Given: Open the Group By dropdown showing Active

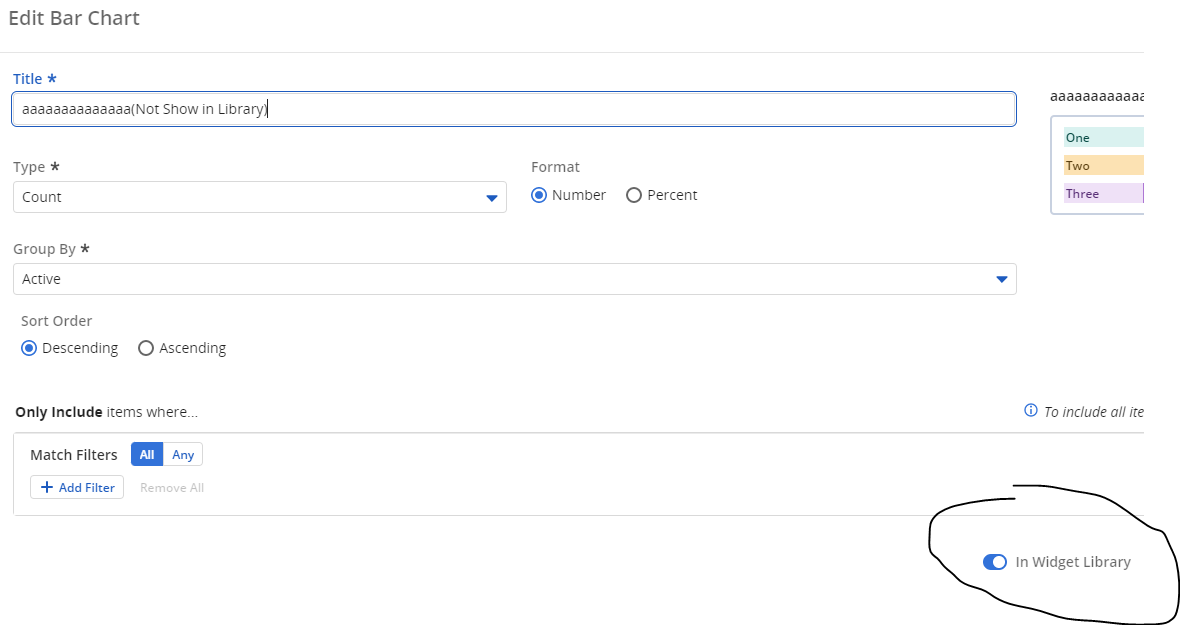Looking at the screenshot, I should pyautogui.click(x=500, y=279).
